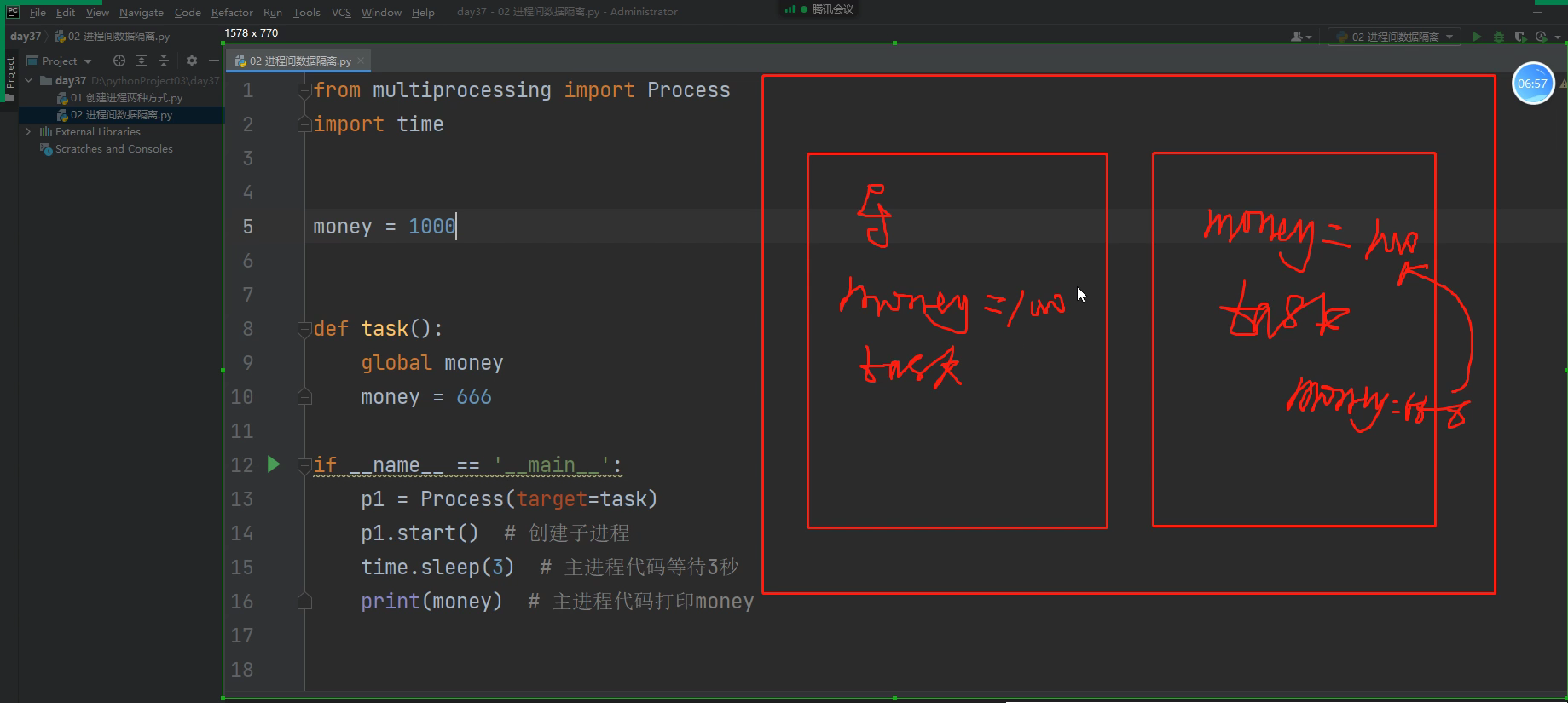Click 'time.sleep(3)' on line 15
Viewport: 1568px width, 703px height.
coord(437,568)
